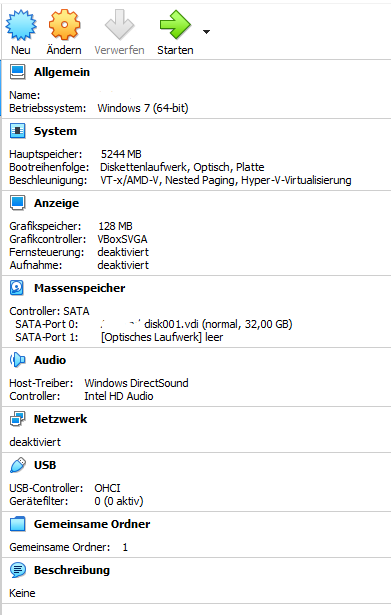Click the Fernsteuerung value deaktiviert

click(x=123, y=252)
